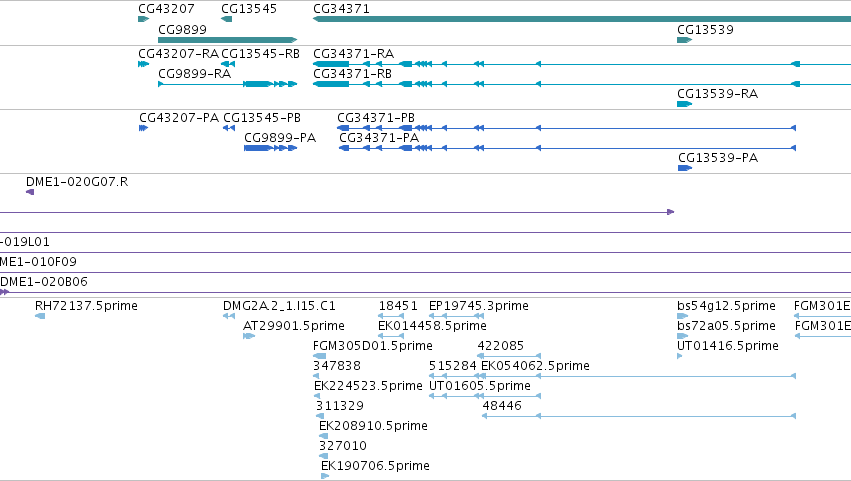Select the CG13539 gene label
The width and height of the screenshot is (851, 481).
pyautogui.click(x=705, y=30)
